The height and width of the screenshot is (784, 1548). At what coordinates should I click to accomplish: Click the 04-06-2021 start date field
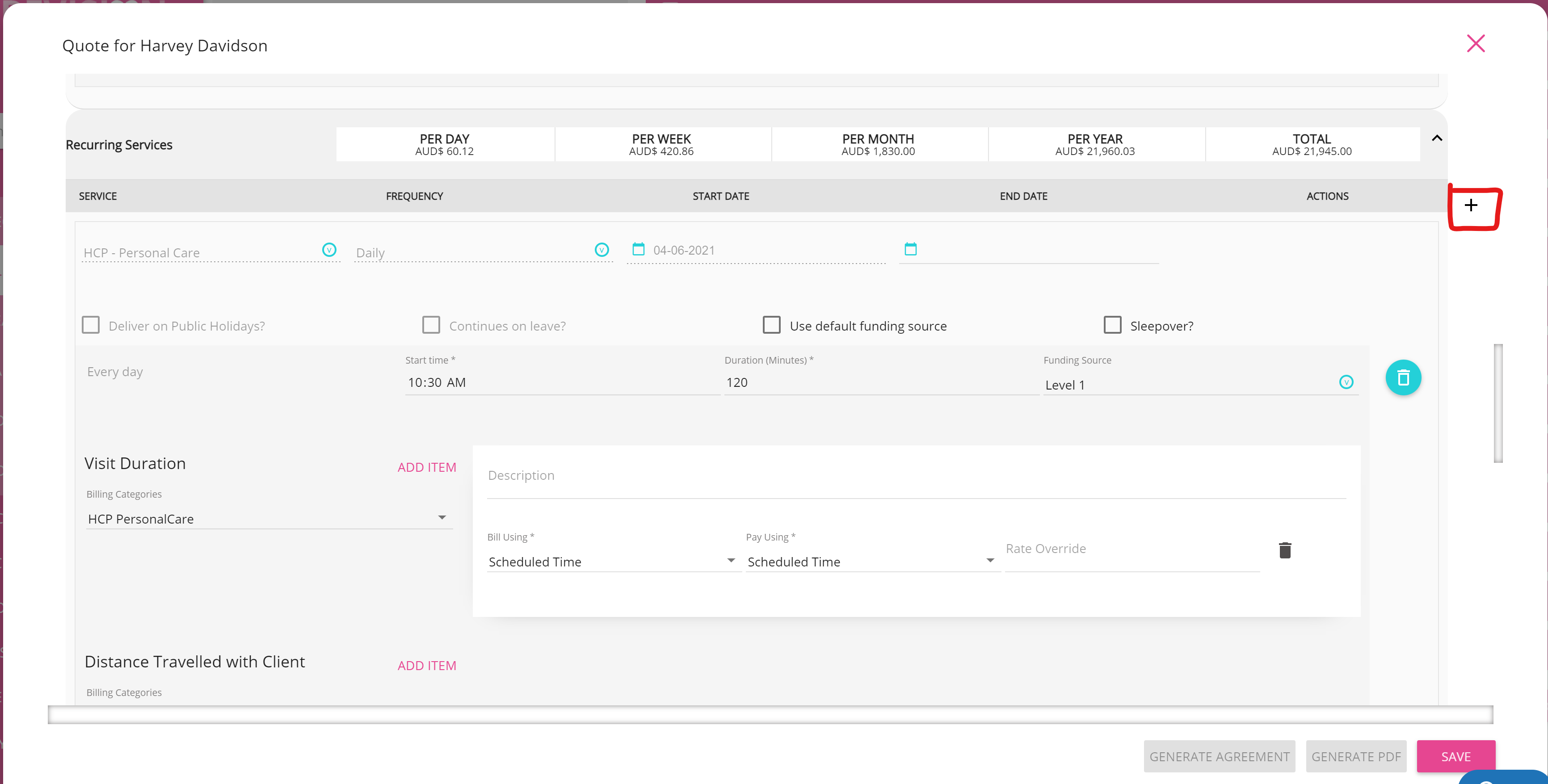pos(756,251)
